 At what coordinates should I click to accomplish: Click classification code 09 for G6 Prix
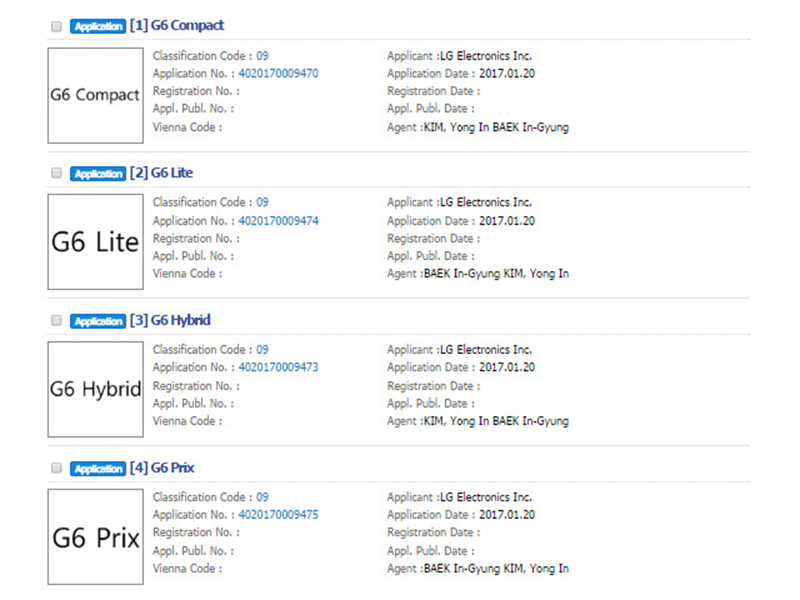coord(262,497)
